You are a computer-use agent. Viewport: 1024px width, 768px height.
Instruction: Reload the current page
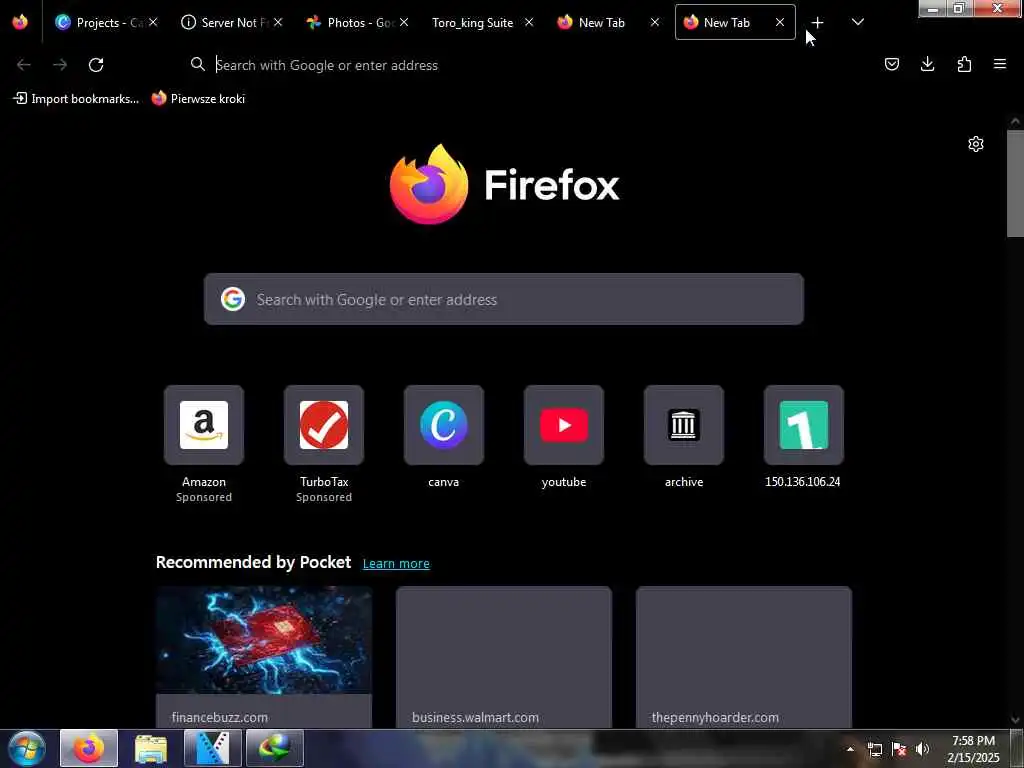point(96,65)
